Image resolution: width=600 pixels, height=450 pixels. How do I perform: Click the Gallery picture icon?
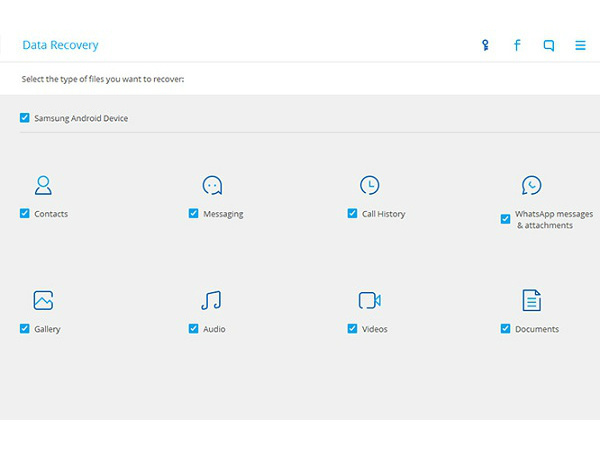coord(43,300)
